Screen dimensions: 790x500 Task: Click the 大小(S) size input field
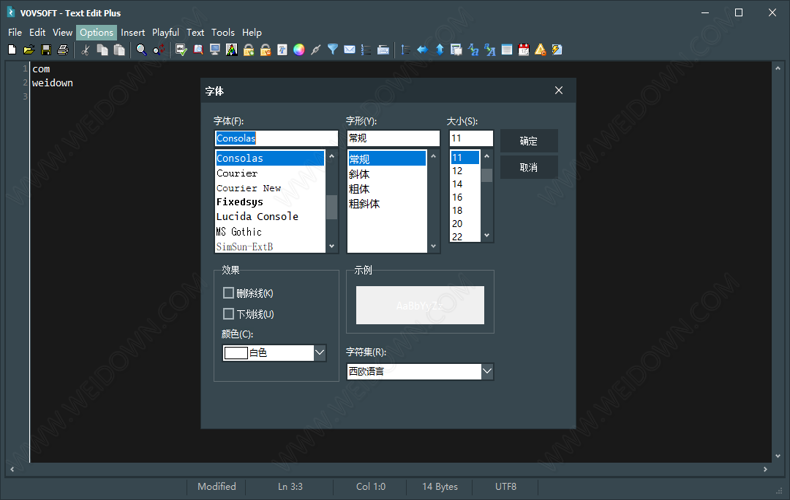tap(471, 138)
